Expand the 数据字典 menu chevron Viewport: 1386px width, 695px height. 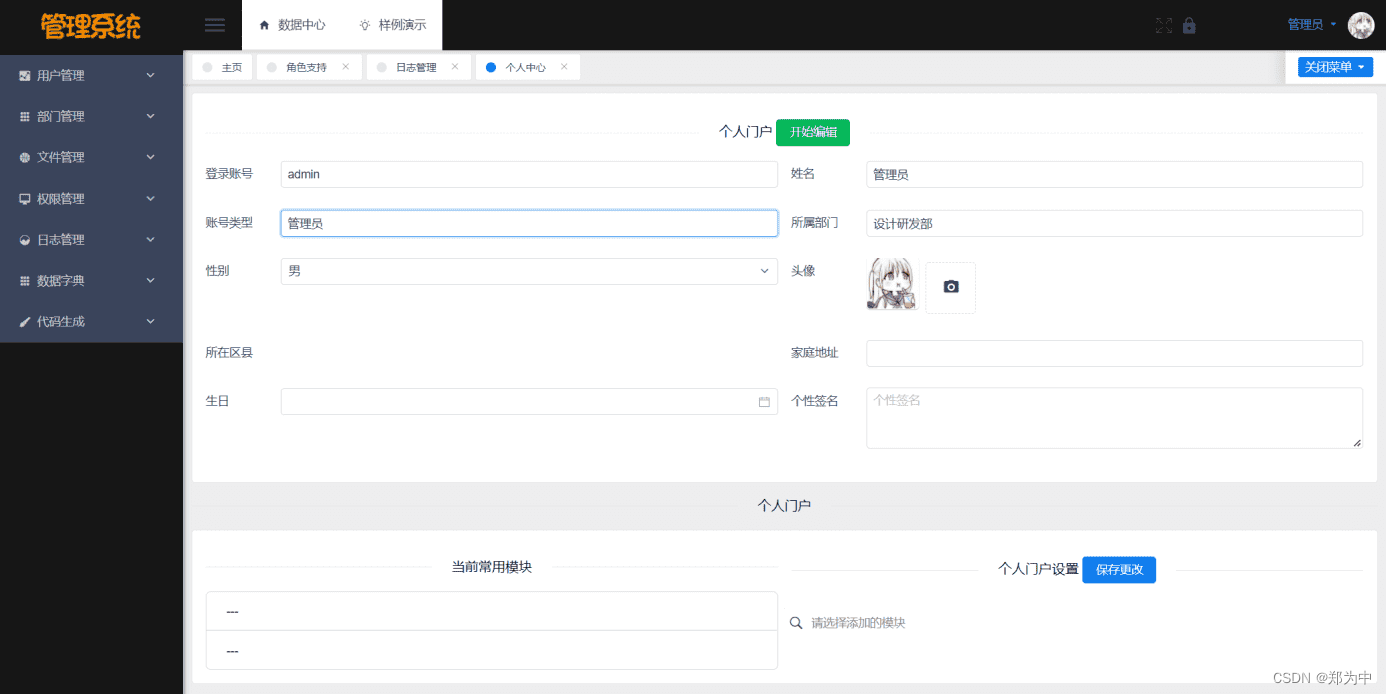point(151,281)
